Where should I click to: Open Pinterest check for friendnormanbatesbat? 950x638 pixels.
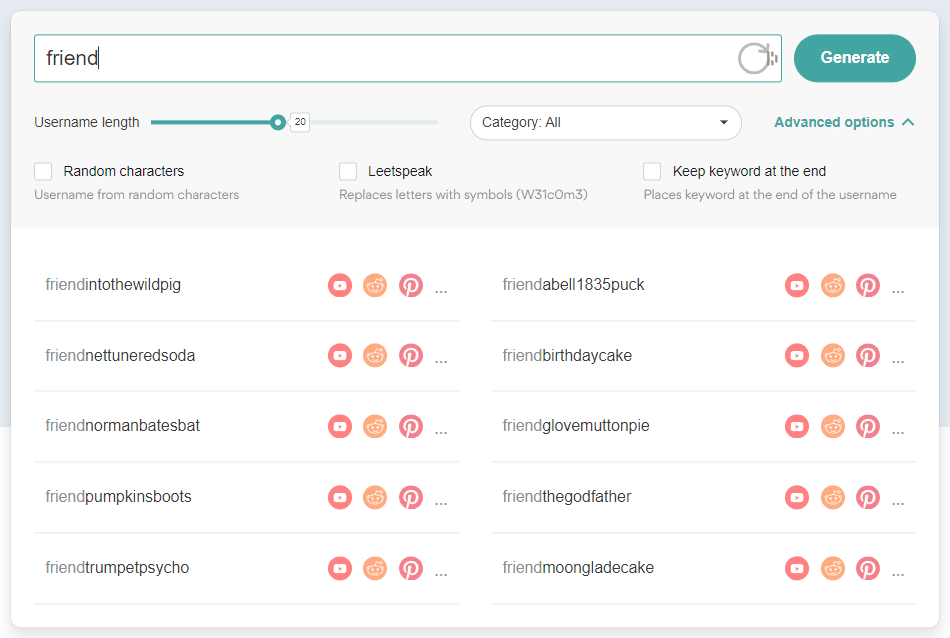point(411,427)
